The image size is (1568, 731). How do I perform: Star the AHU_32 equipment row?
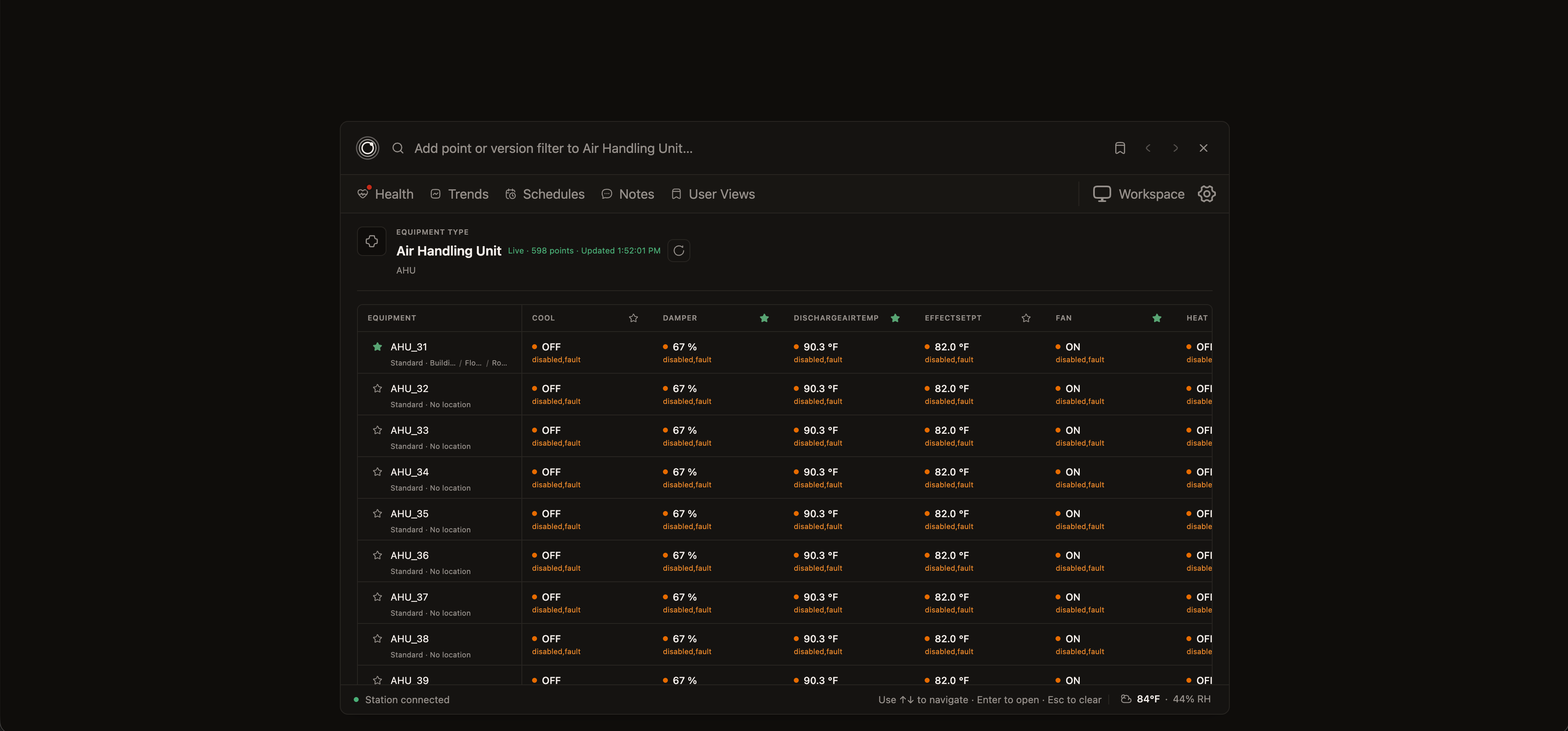[377, 388]
